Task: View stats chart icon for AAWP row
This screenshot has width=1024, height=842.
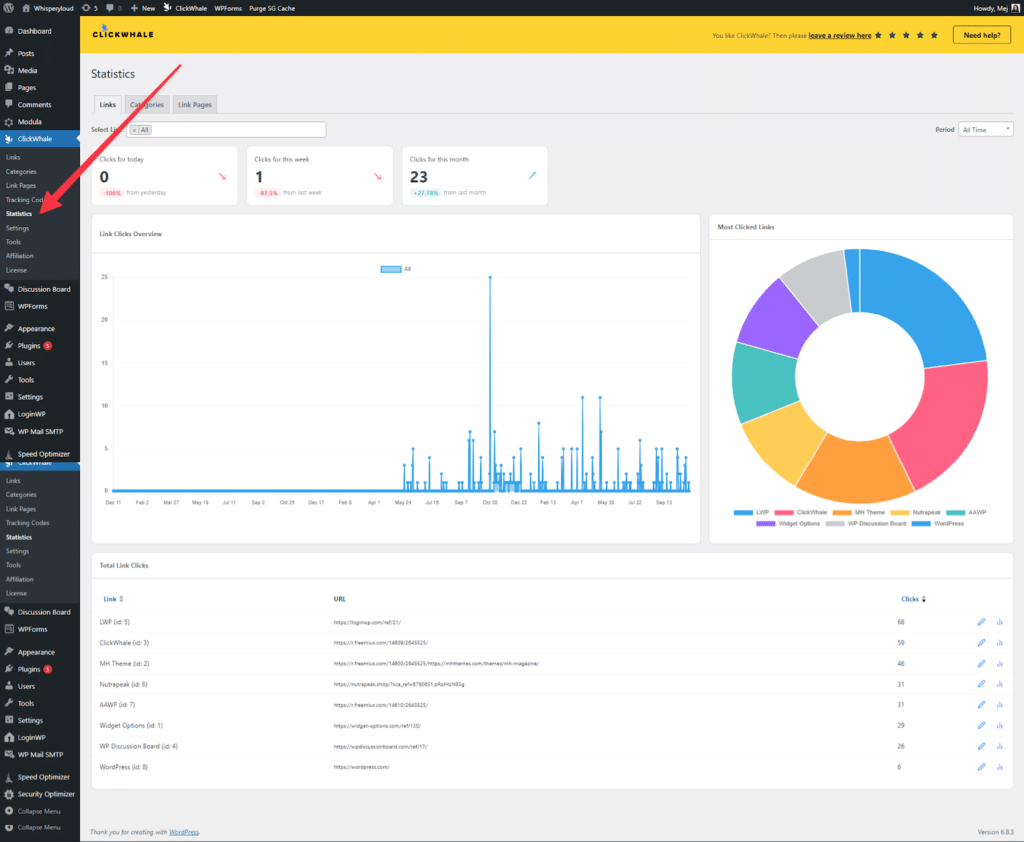Action: [x=999, y=705]
